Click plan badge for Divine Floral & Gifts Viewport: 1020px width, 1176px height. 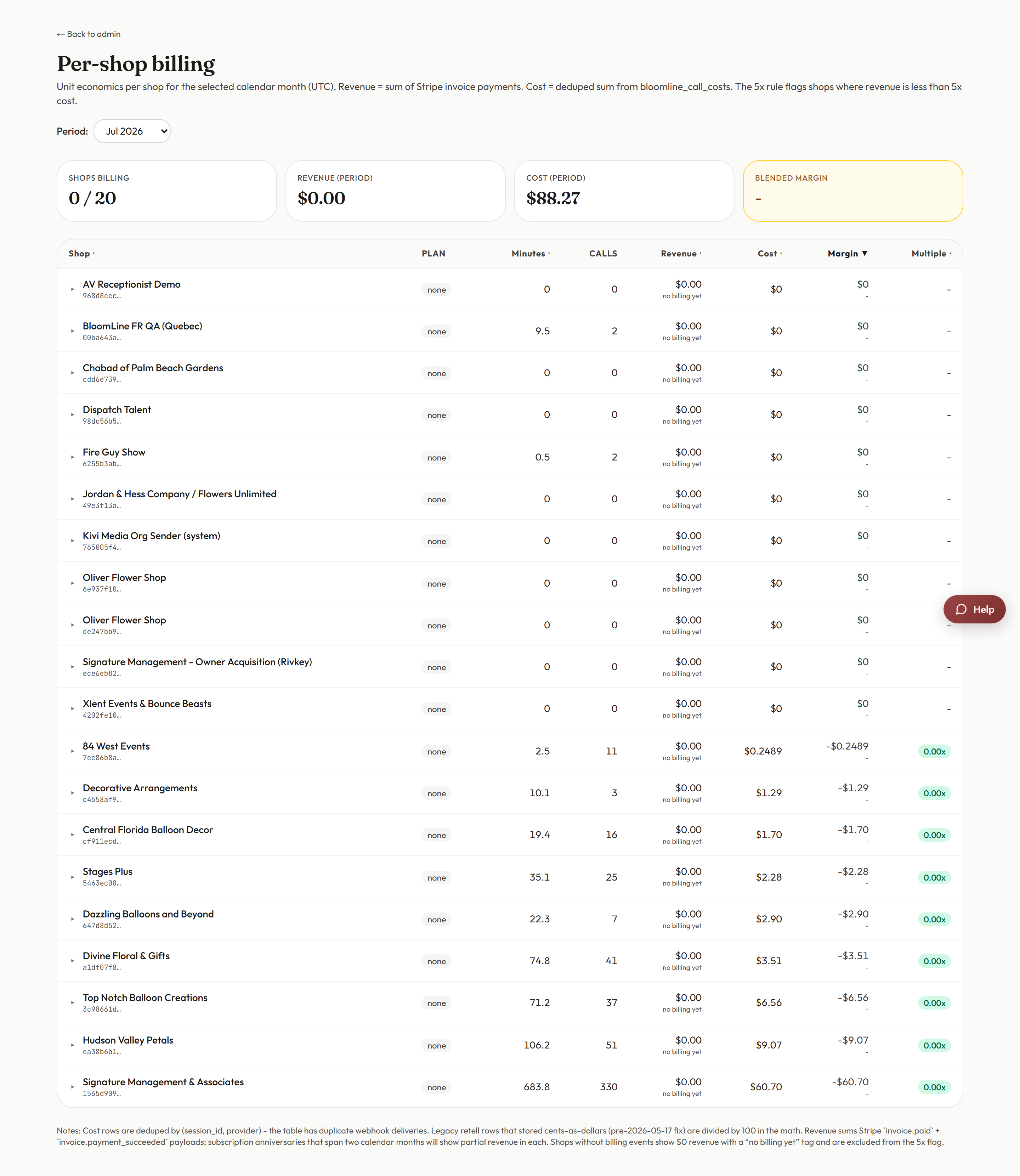coord(437,961)
